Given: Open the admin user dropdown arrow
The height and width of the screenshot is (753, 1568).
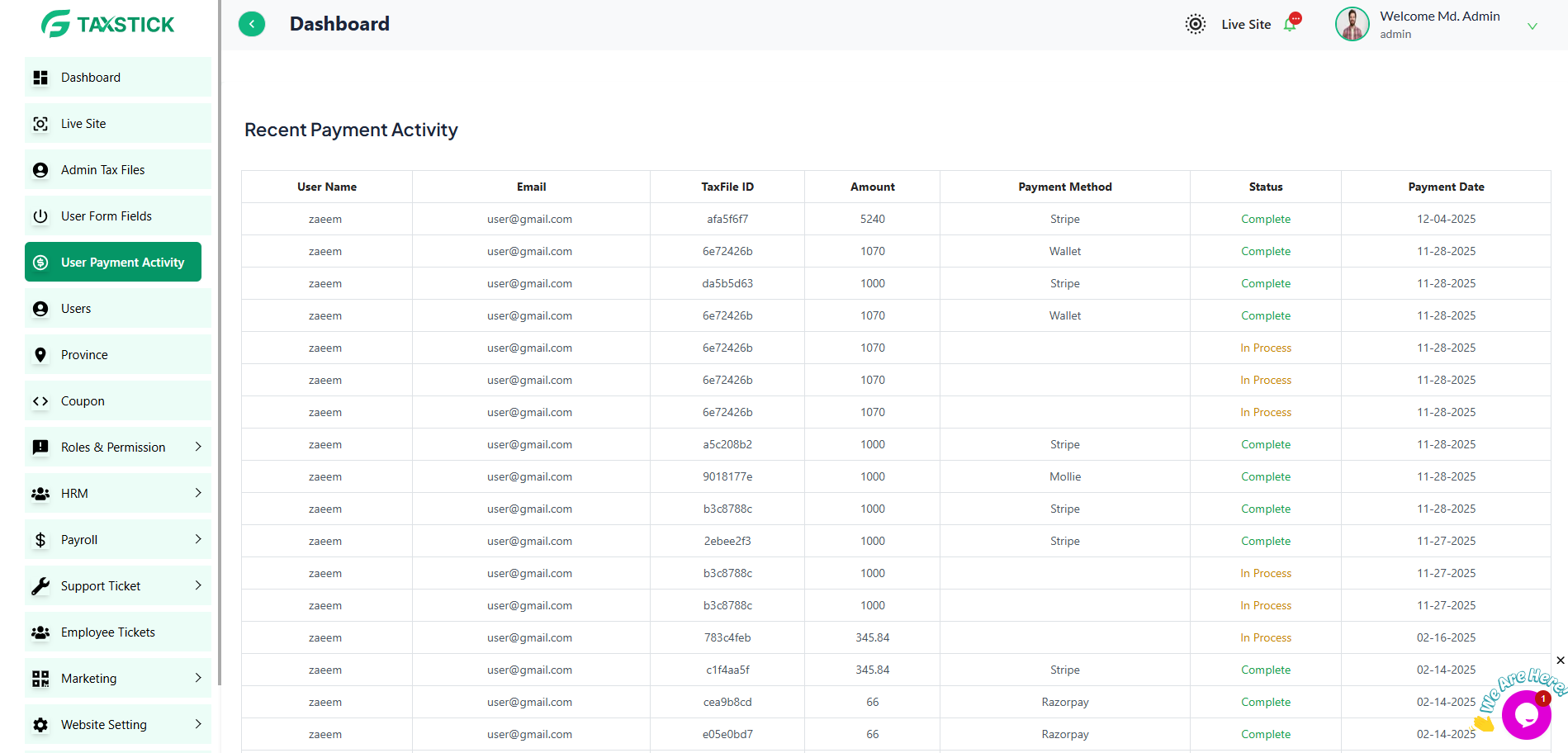Looking at the screenshot, I should [1532, 26].
